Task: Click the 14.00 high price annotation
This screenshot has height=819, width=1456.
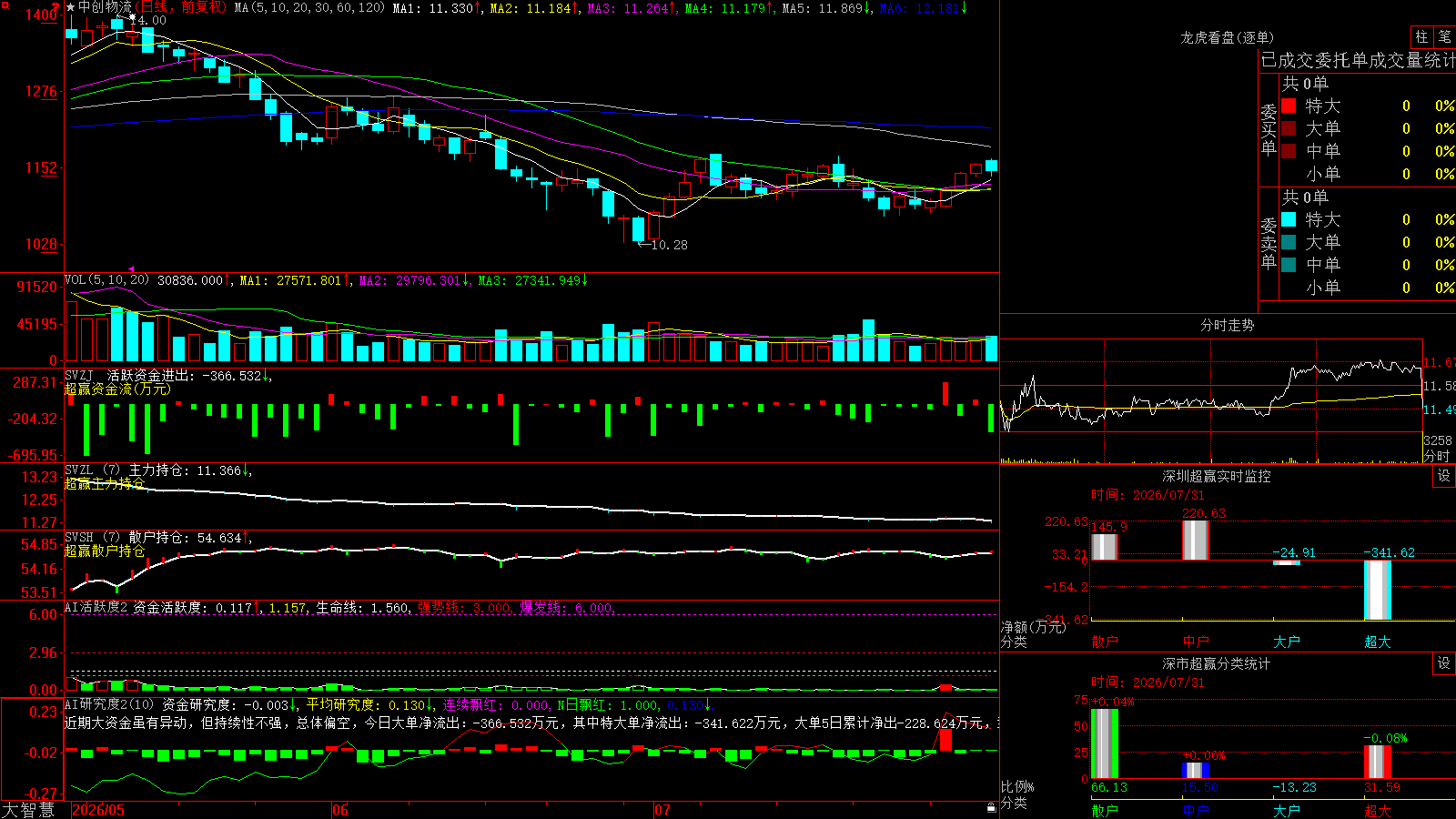Action: point(148,20)
